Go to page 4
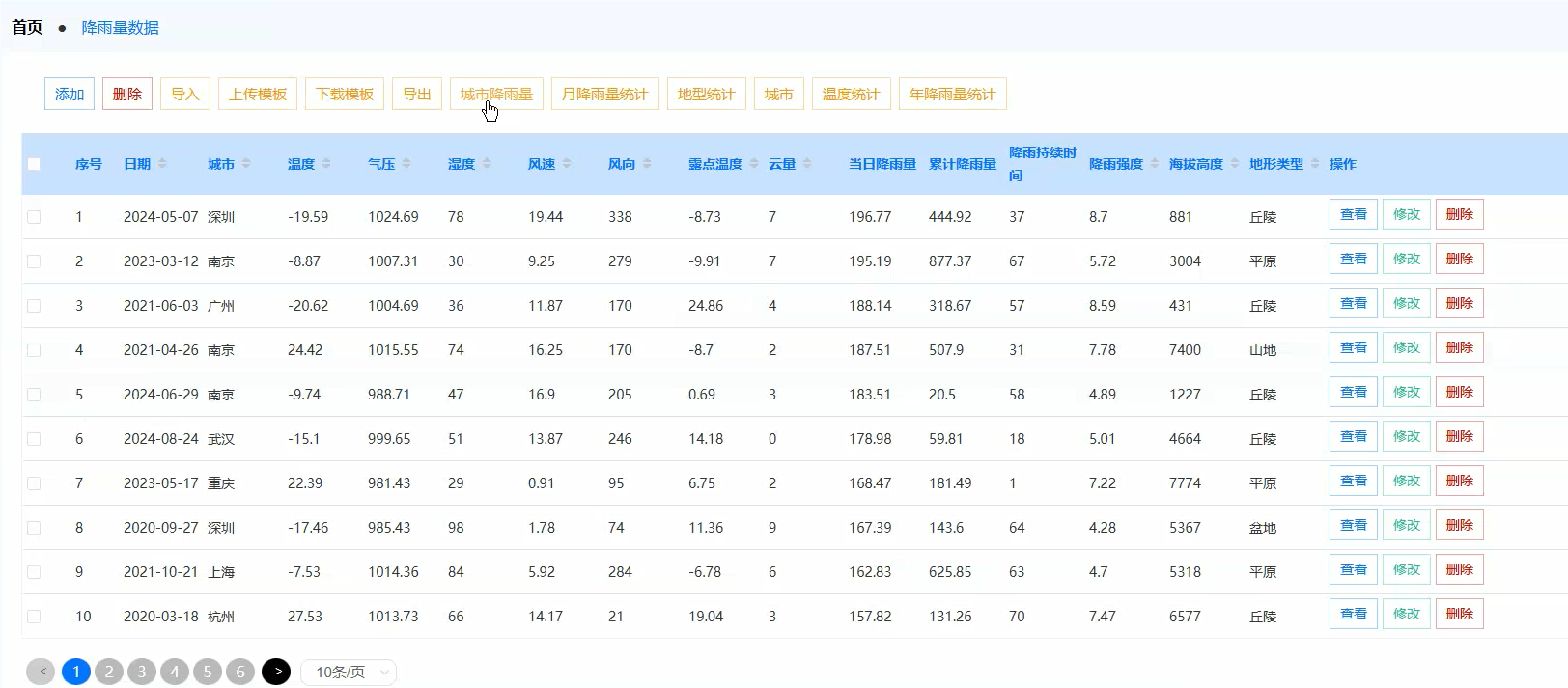Viewport: 1568px width, 688px height. click(x=175, y=672)
